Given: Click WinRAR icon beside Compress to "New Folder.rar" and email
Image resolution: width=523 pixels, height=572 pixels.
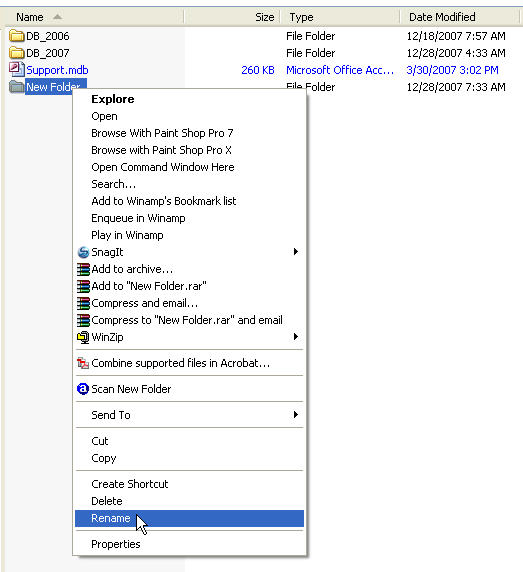Looking at the screenshot, I should (x=83, y=320).
